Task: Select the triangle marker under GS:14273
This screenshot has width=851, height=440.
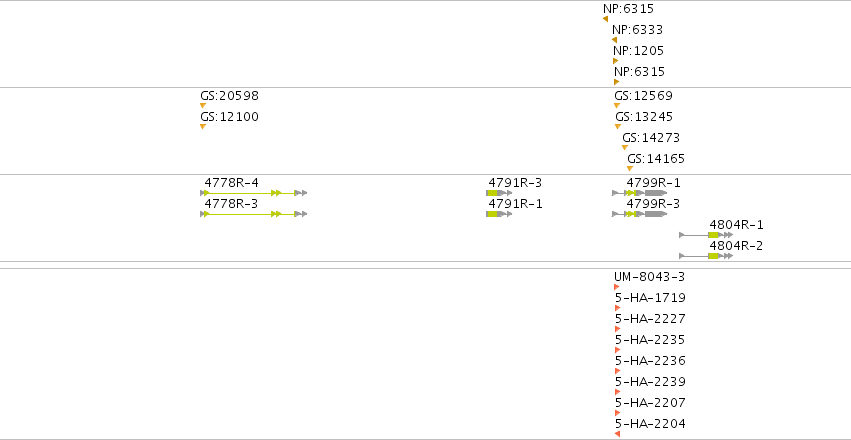Action: pyautogui.click(x=625, y=148)
